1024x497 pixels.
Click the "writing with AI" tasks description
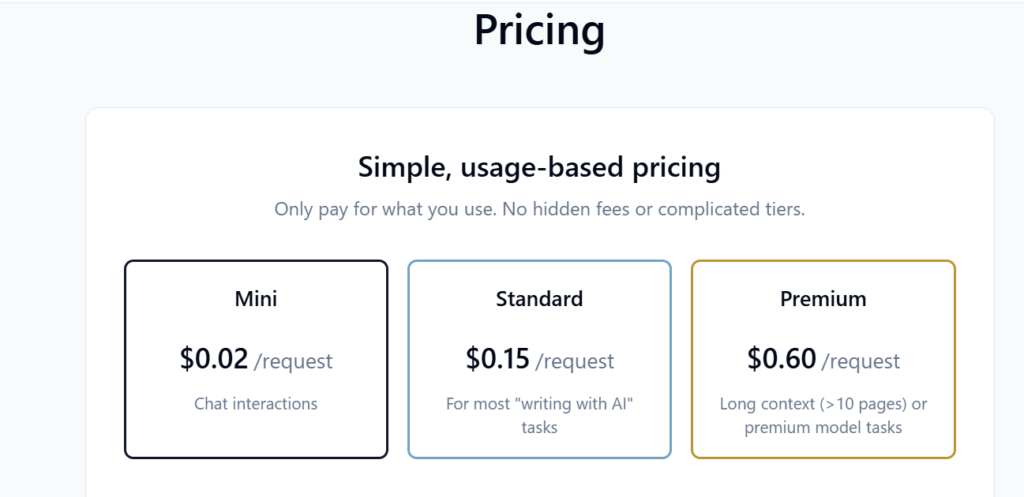[x=539, y=415]
